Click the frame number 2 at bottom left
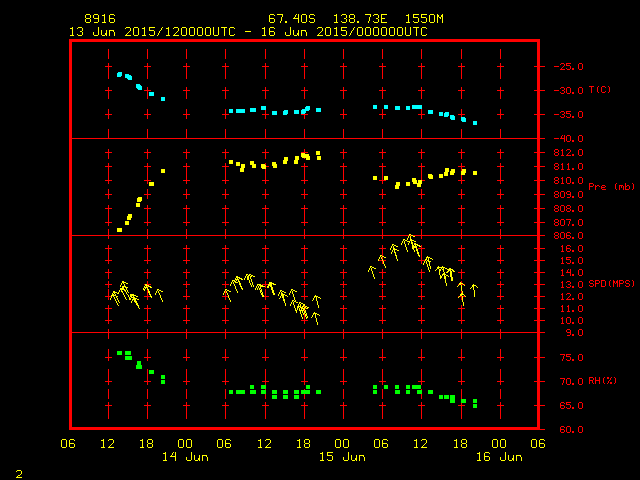Image resolution: width=640 pixels, height=480 pixels. [18, 471]
